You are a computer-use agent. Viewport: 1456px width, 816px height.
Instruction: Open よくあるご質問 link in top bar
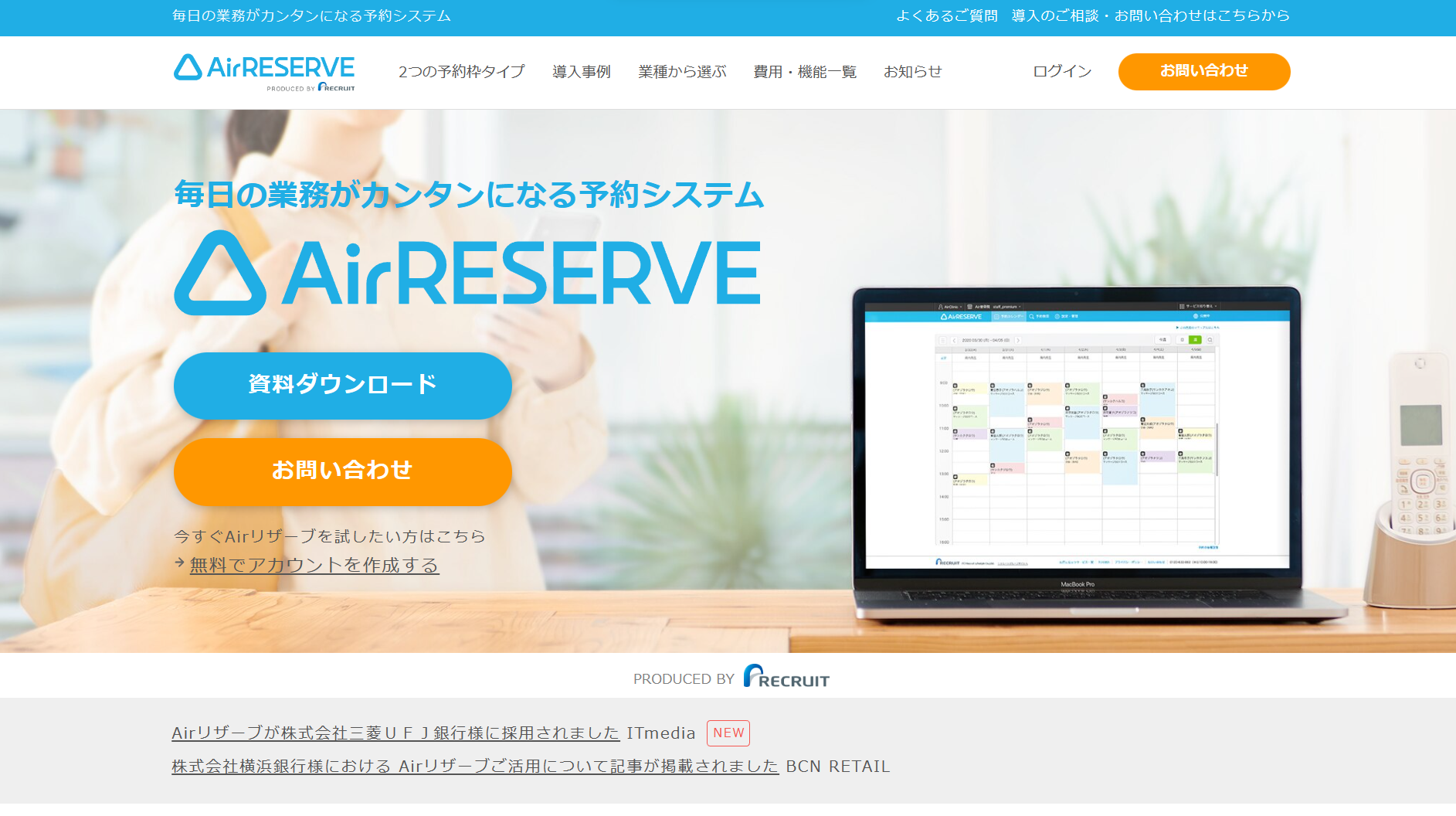coord(946,15)
